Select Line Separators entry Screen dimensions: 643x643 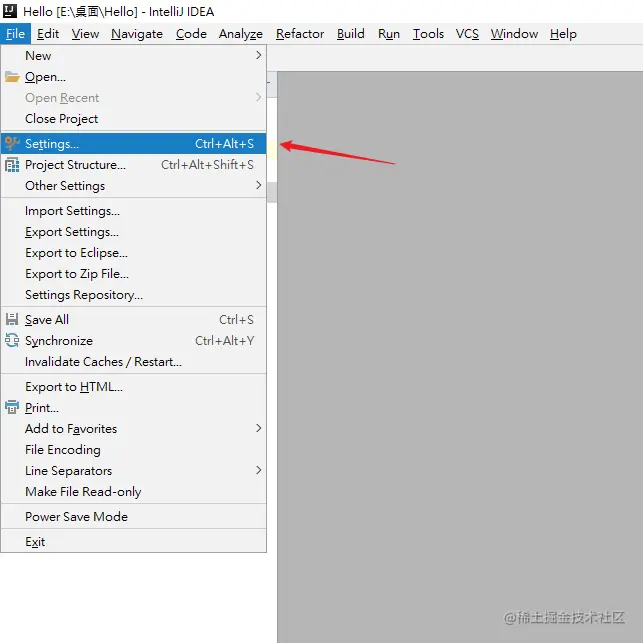(134, 470)
